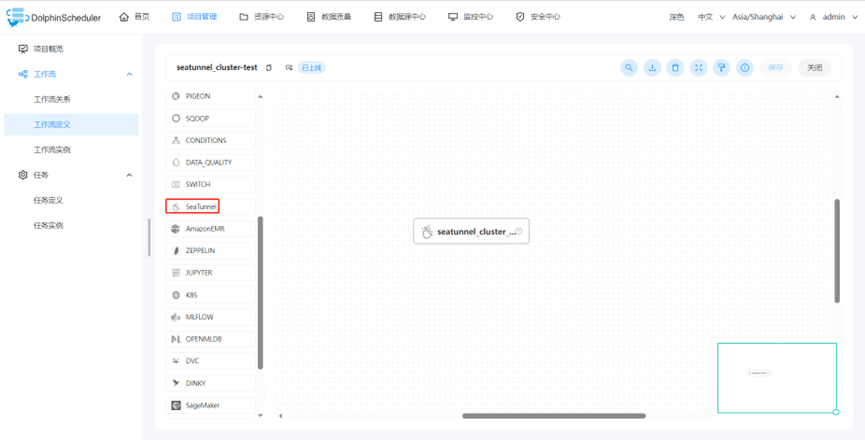Switch theme using 深色 button
The image size is (865, 440).
click(x=677, y=17)
